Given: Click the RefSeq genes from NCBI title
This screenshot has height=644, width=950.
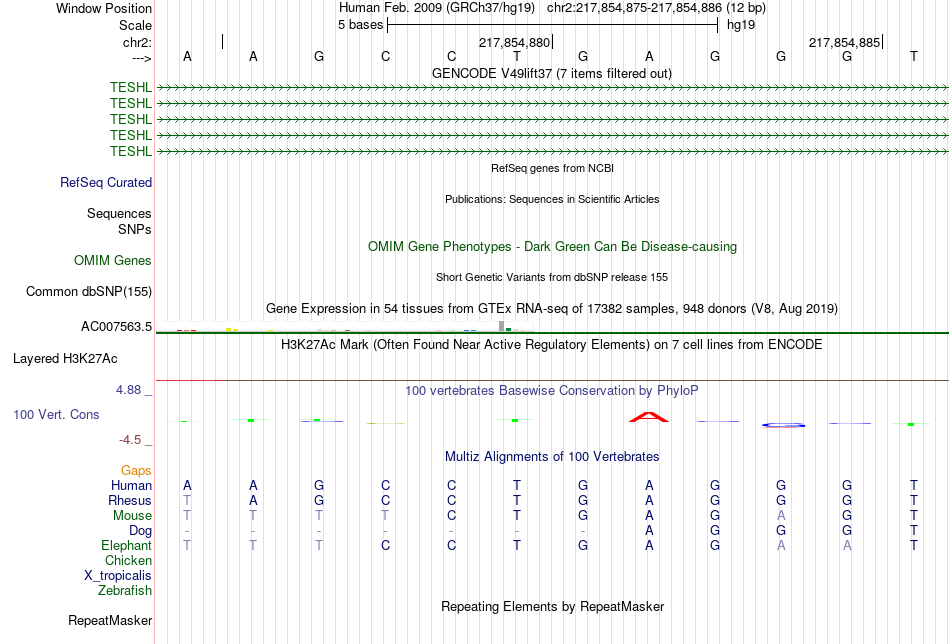Looking at the screenshot, I should 552,168.
